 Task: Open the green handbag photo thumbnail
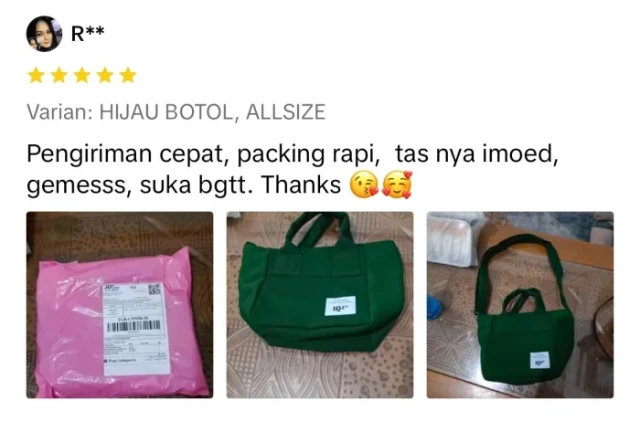pyautogui.click(x=320, y=304)
